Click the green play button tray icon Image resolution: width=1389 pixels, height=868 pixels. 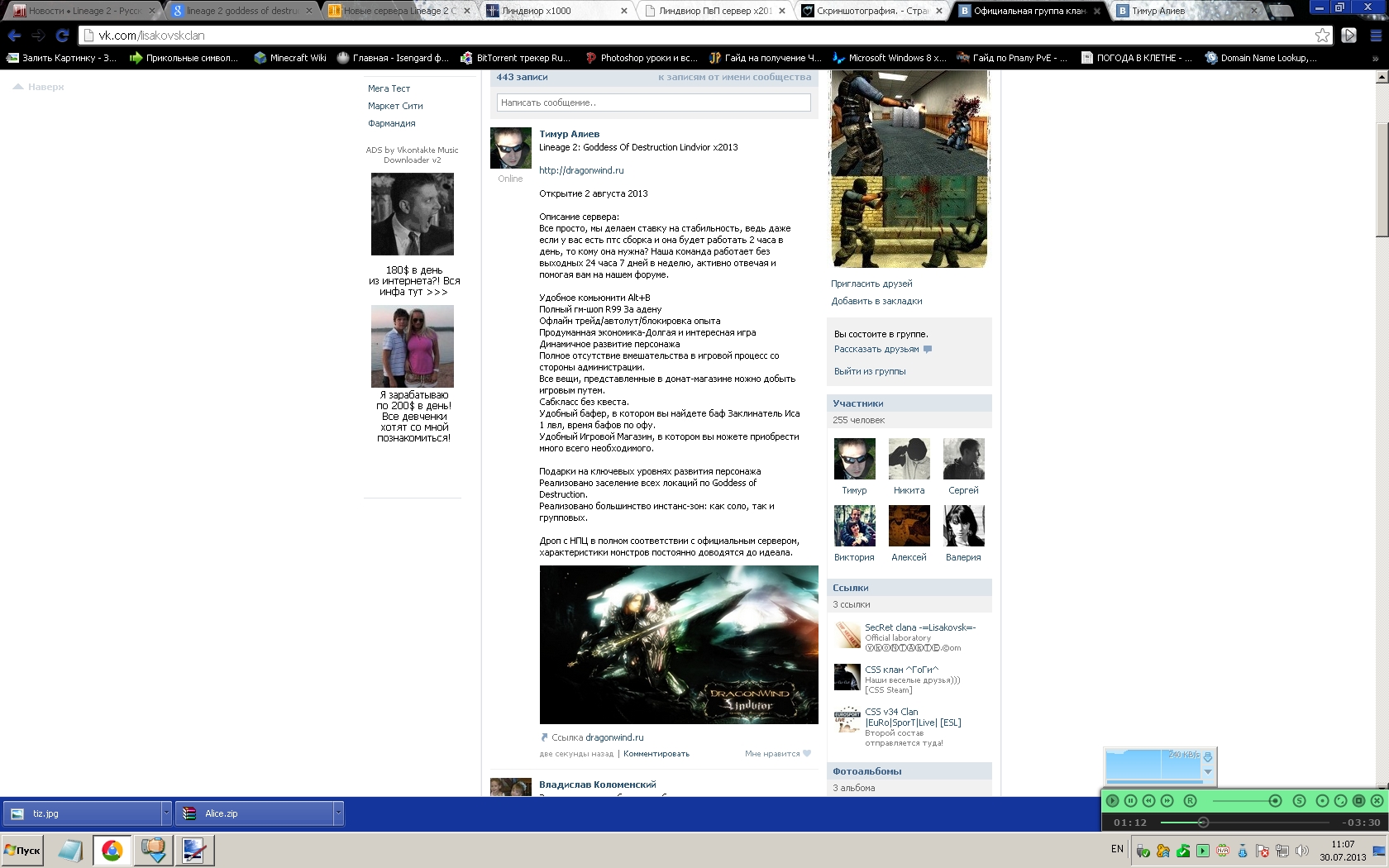pos(1203,851)
